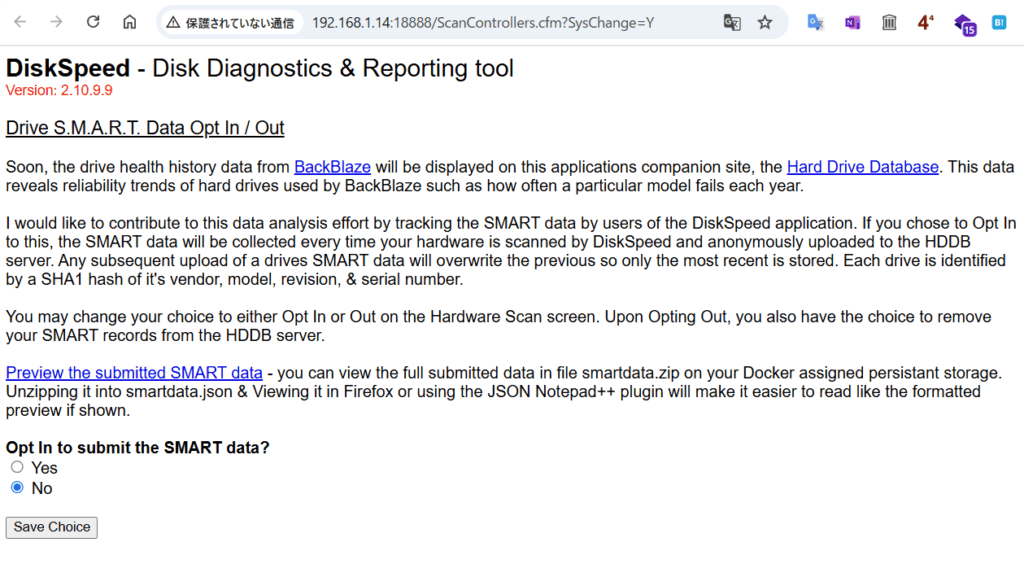The width and height of the screenshot is (1024, 564).
Task: Click the Drive S.M.A.R.T. Data Opt In / Out heading
Action: click(145, 128)
